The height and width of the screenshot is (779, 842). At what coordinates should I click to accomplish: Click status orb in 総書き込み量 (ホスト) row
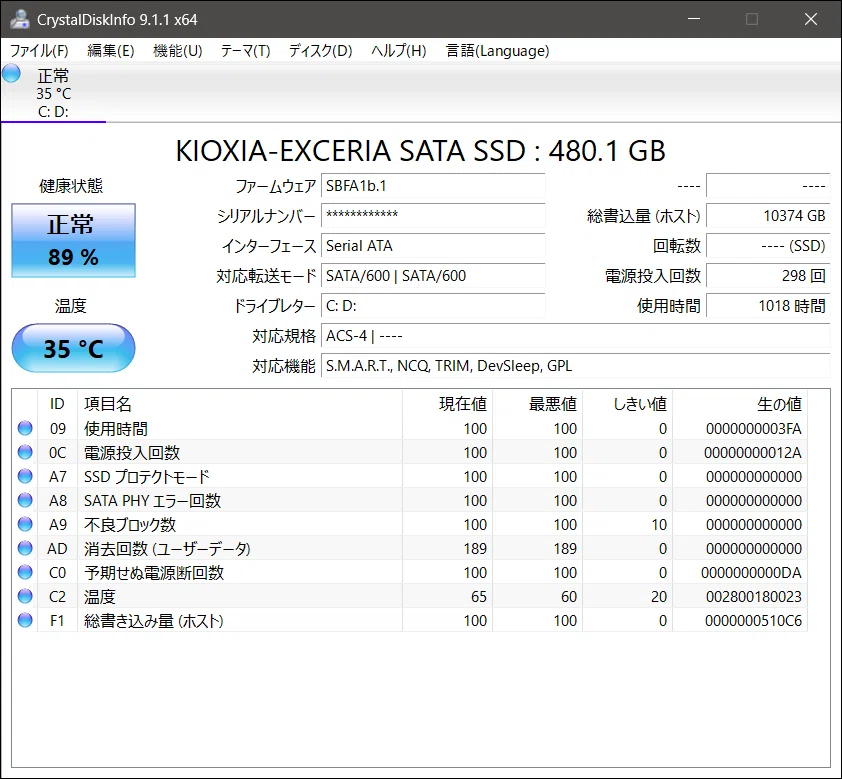tap(25, 620)
